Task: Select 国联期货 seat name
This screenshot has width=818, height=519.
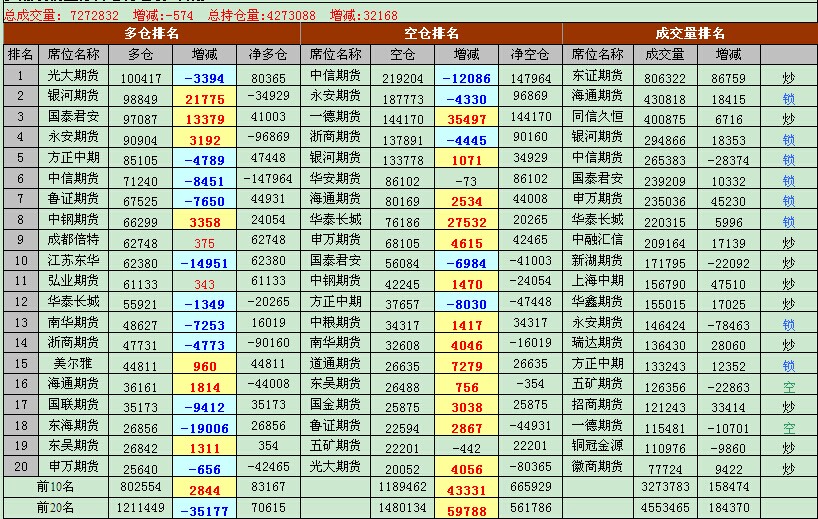Action: pos(74,404)
